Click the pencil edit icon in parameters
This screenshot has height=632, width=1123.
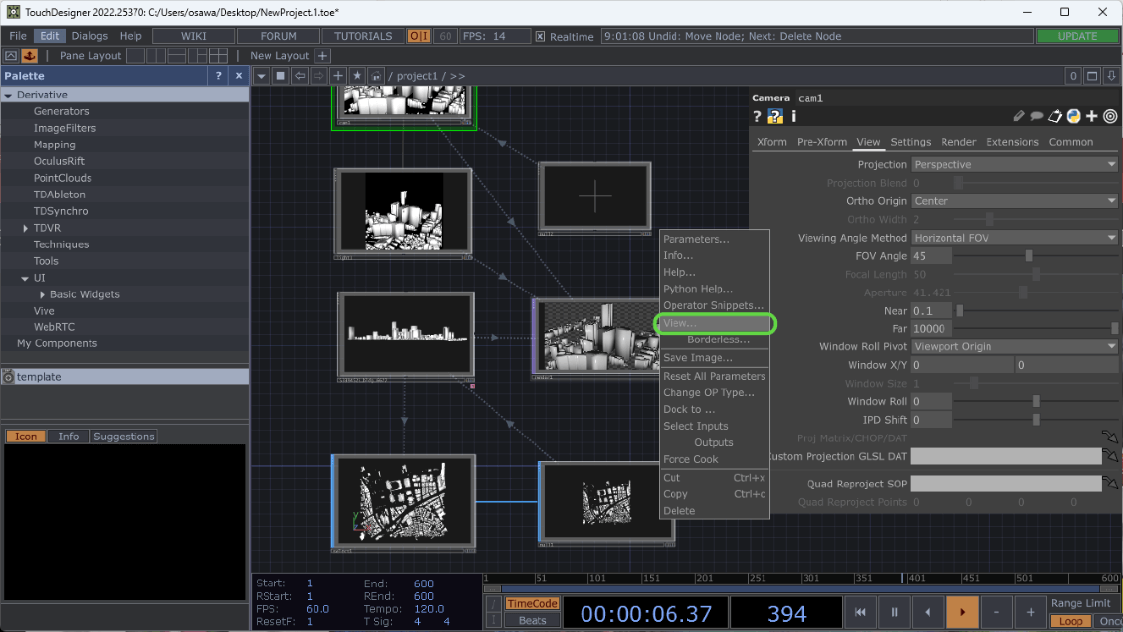1018,116
